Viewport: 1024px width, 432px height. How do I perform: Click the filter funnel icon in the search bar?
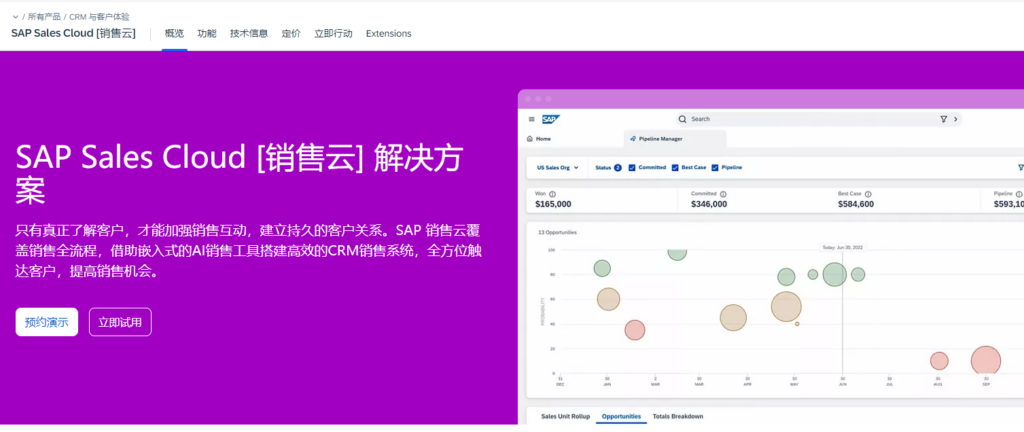pyautogui.click(x=943, y=119)
